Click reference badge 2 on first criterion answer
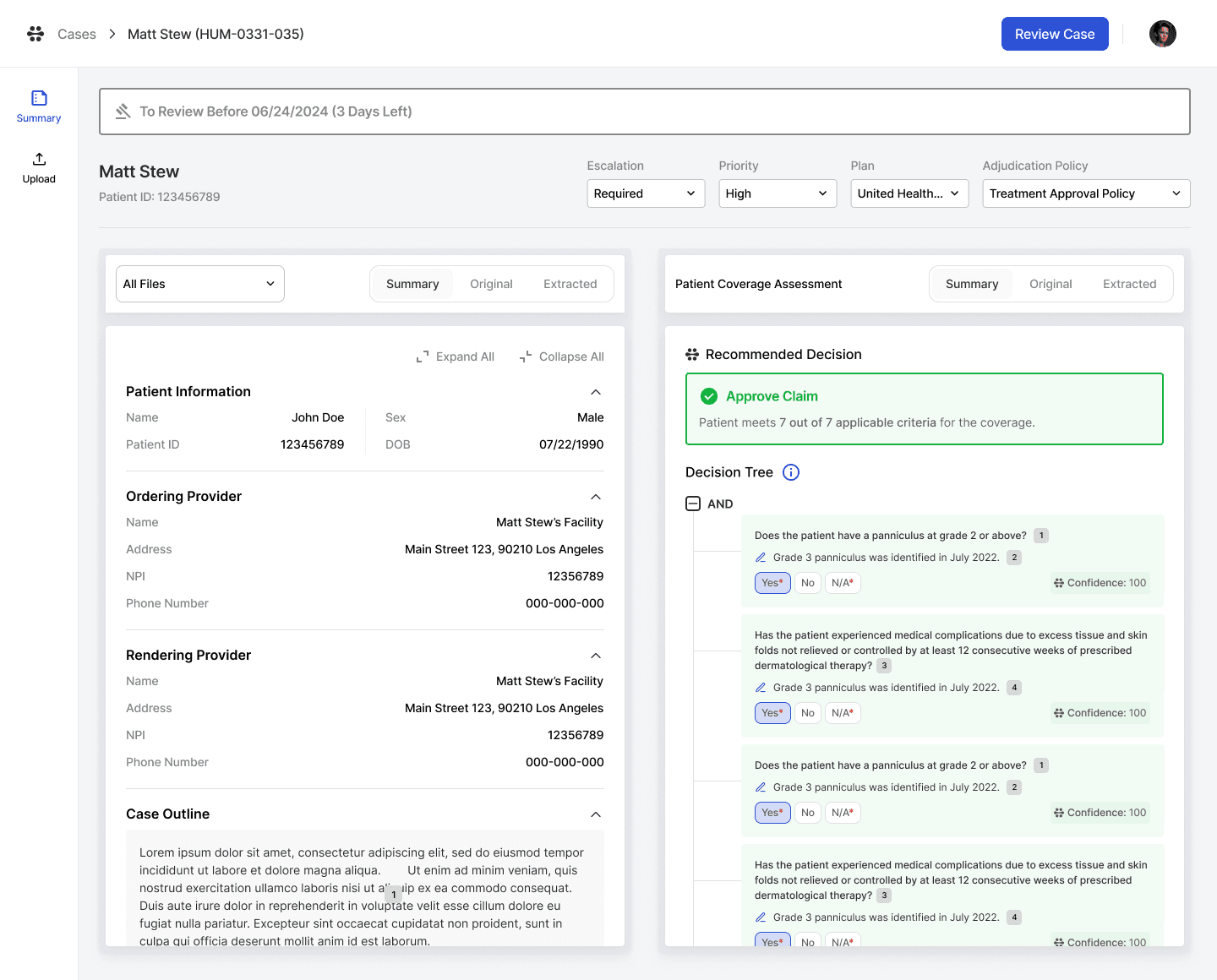Viewport: 1217px width, 980px height. [1014, 558]
